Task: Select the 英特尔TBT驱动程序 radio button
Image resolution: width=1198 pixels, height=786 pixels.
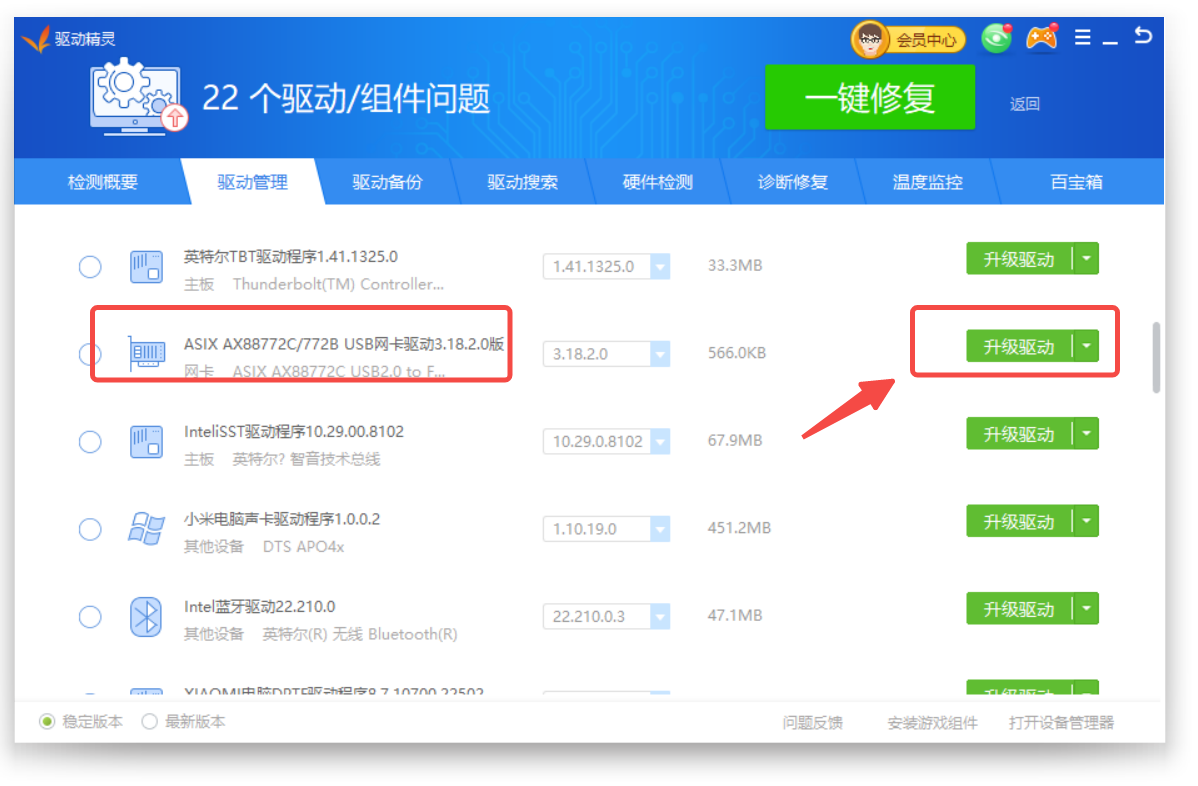Action: pos(90,267)
